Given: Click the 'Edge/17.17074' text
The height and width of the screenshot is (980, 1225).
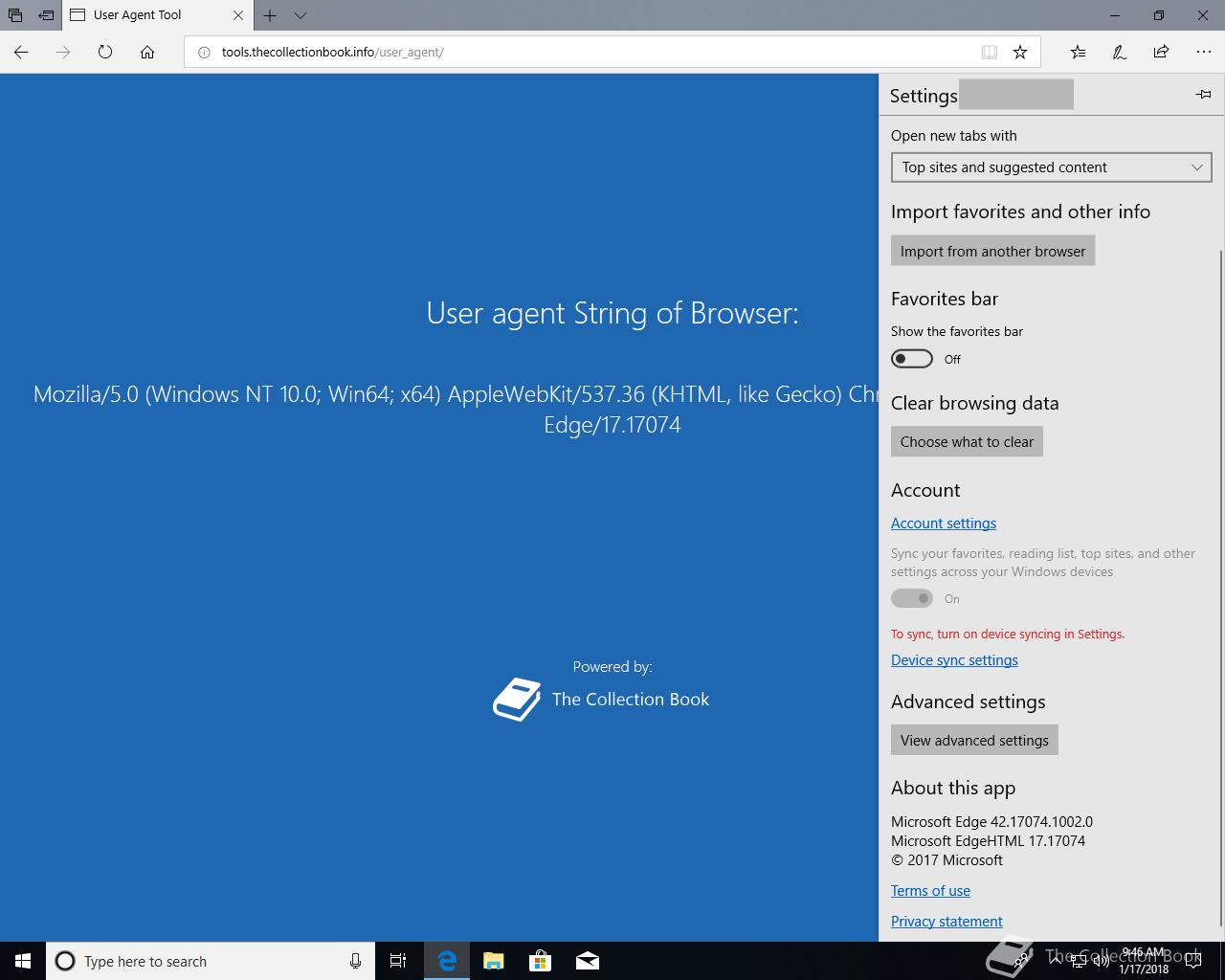Looking at the screenshot, I should pyautogui.click(x=612, y=425).
